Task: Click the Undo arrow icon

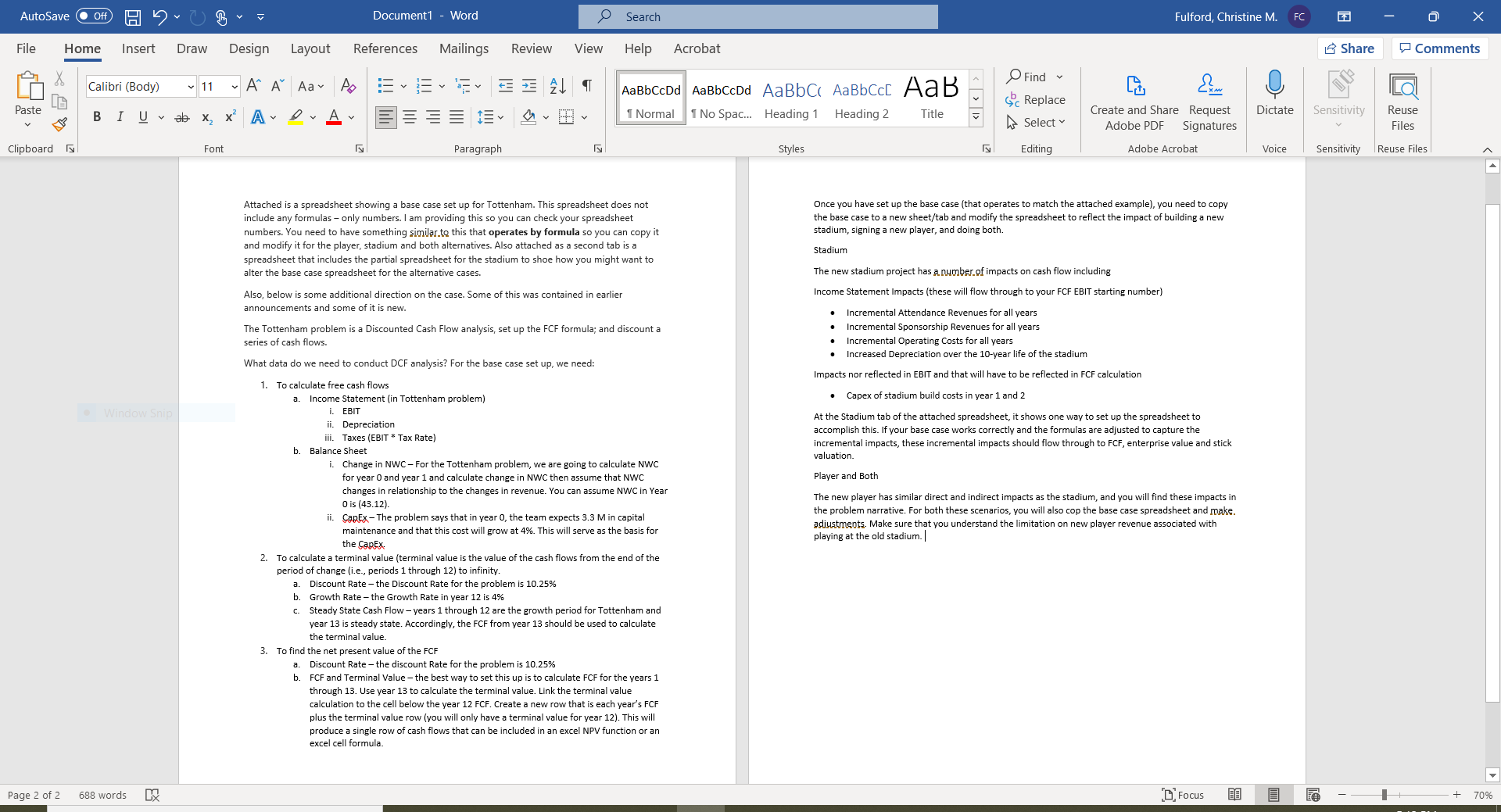Action: point(159,16)
